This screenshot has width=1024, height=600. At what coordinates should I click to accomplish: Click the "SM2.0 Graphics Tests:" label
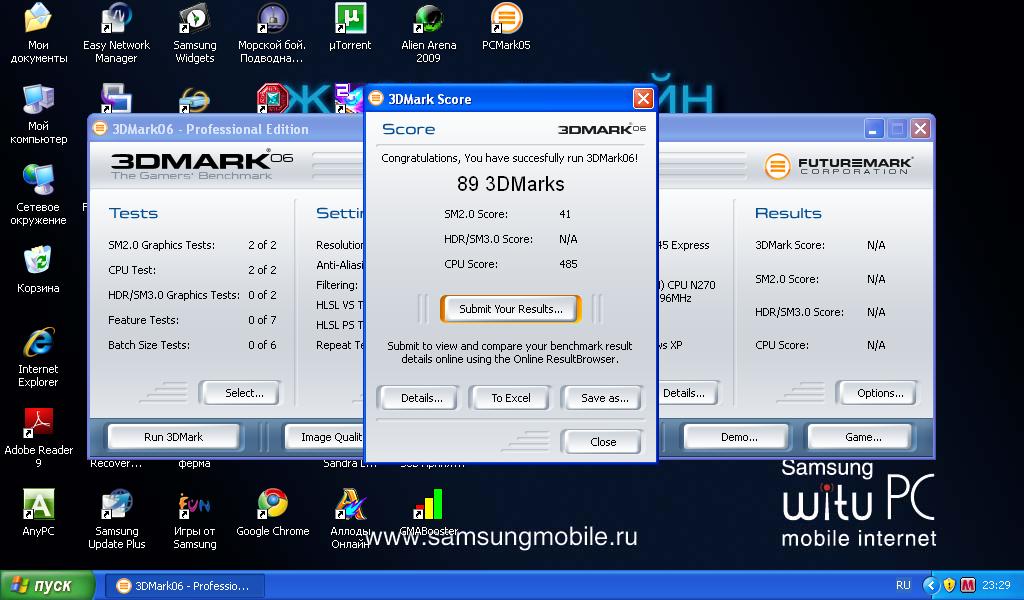pyautogui.click(x=161, y=245)
